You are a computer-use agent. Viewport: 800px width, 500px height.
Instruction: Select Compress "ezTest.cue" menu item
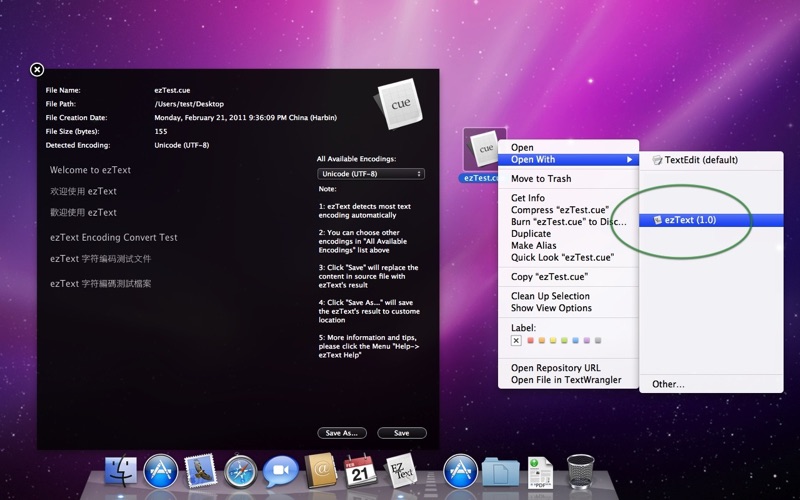[568, 210]
